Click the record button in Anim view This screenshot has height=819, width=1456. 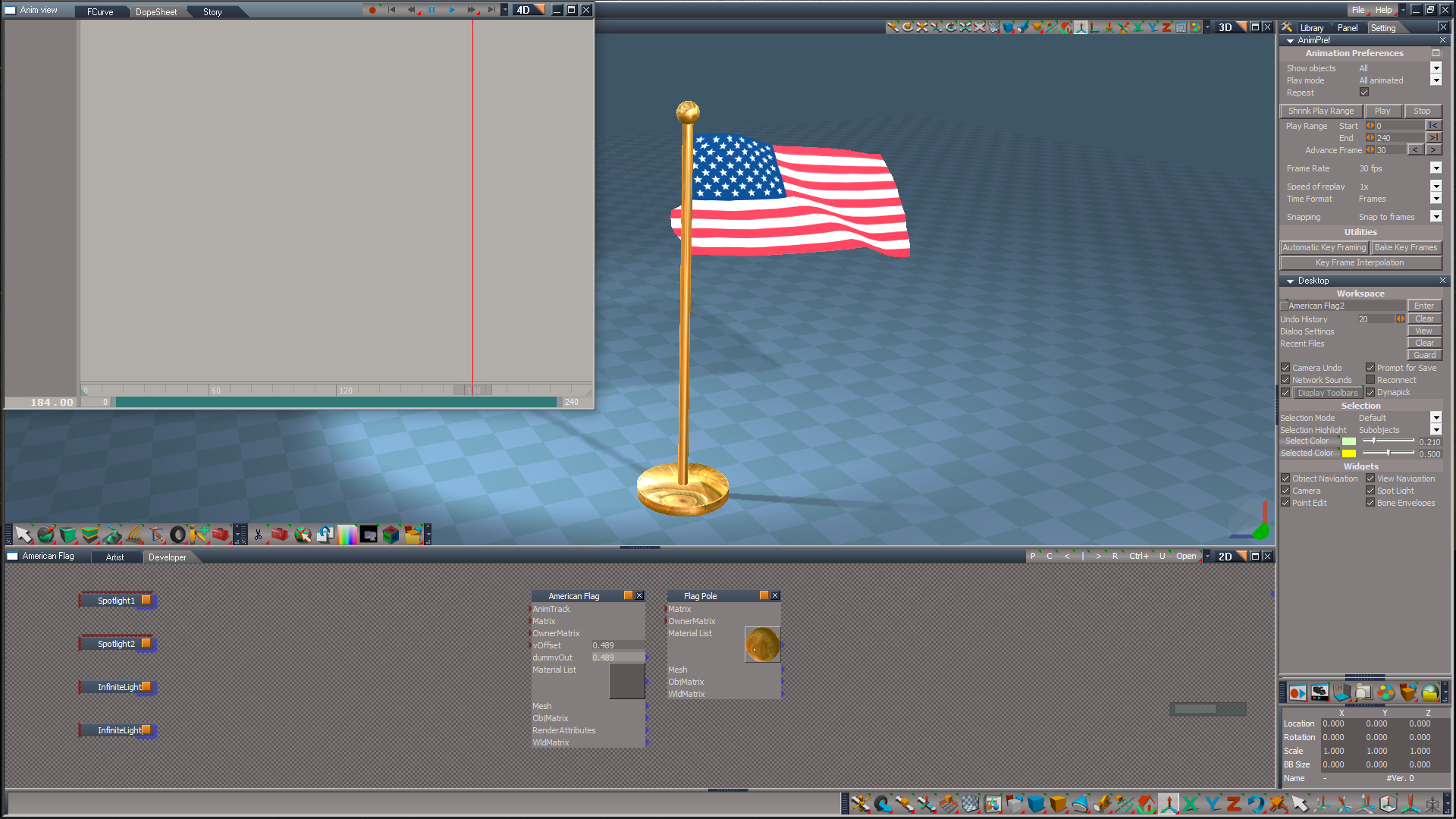[372, 10]
